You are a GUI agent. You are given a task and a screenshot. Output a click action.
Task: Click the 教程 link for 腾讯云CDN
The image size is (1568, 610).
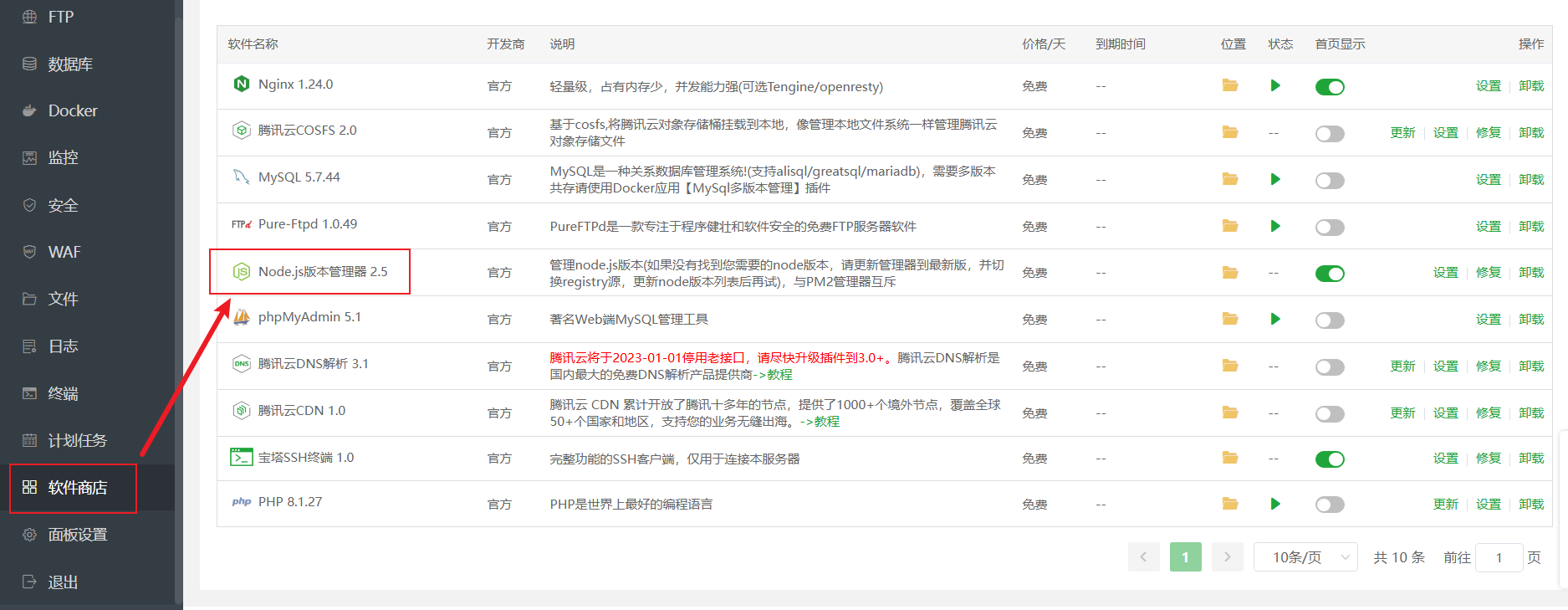(826, 422)
